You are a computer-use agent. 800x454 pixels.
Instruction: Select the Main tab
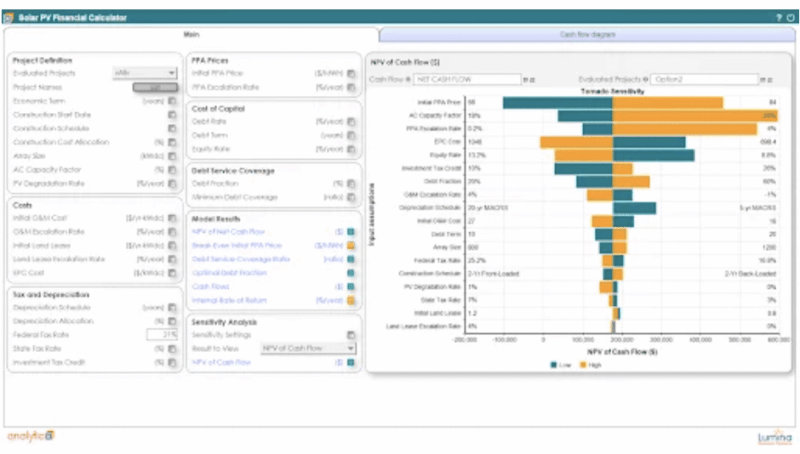tap(191, 34)
